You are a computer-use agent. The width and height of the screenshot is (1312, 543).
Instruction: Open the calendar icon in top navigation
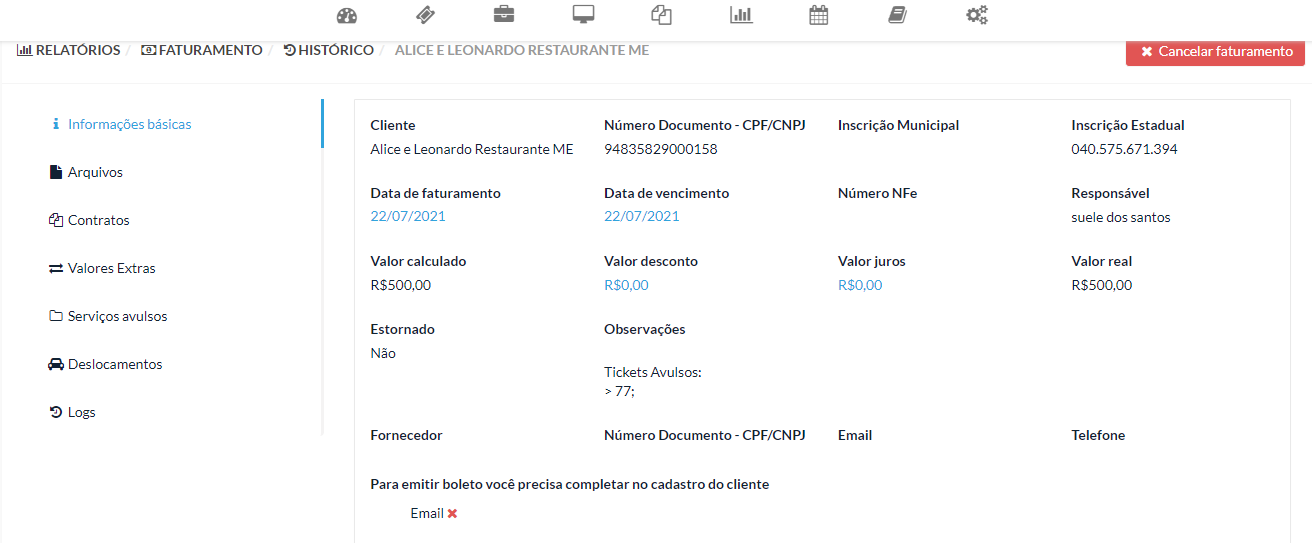[x=819, y=15]
